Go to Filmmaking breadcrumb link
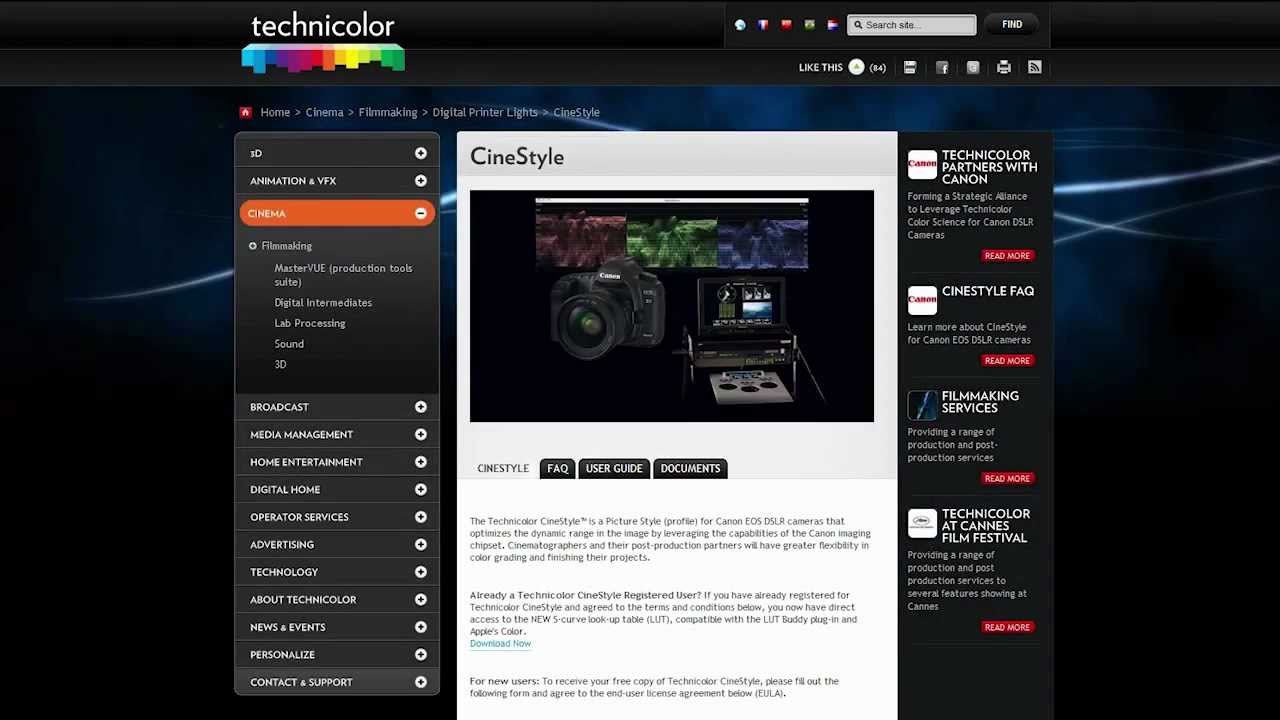The width and height of the screenshot is (1280, 720). pyautogui.click(x=388, y=112)
